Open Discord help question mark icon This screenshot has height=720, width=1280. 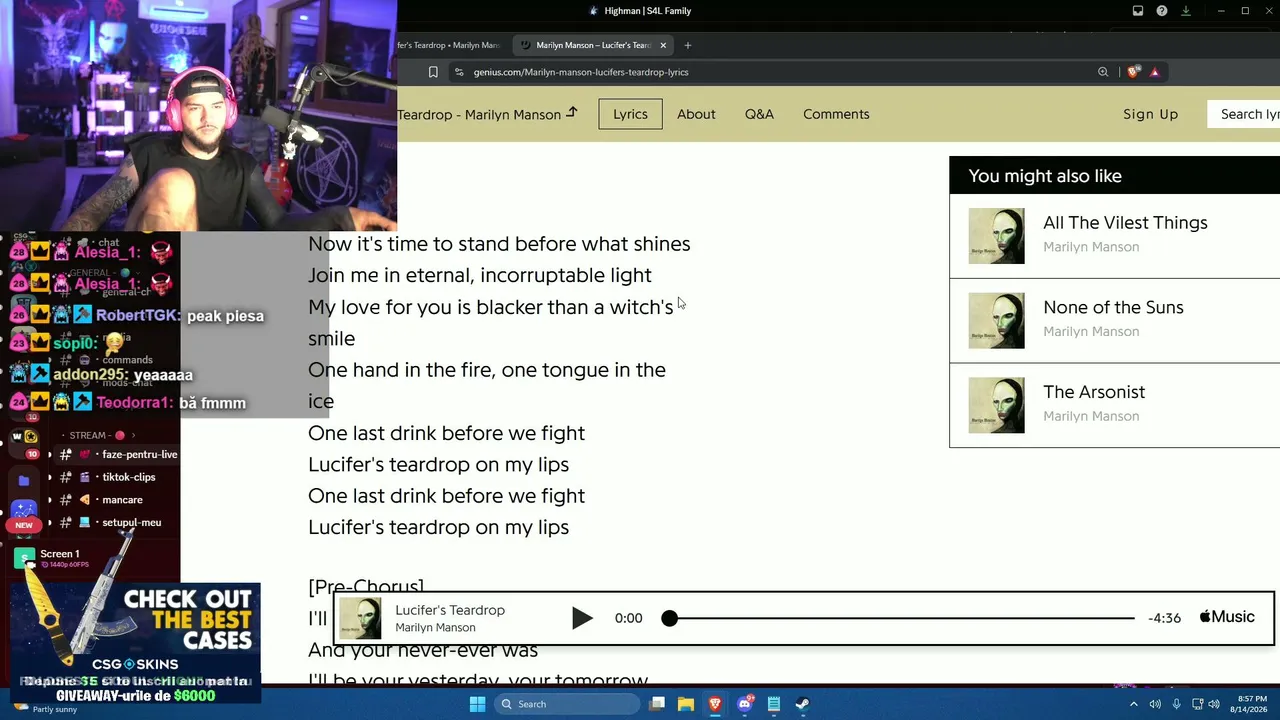click(1162, 11)
